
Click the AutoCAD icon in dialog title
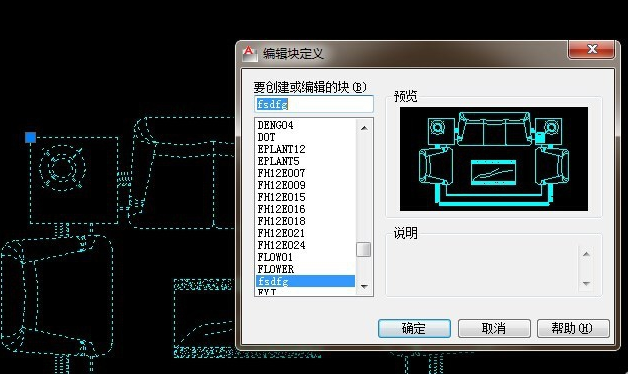click(x=249, y=53)
